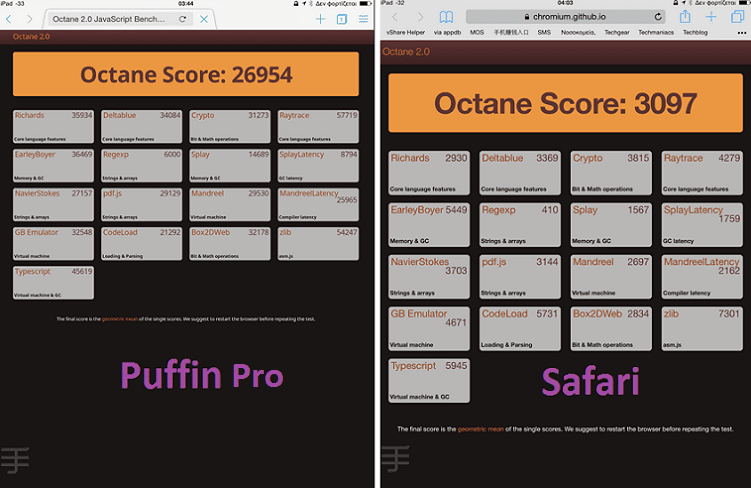Open Puffin tab switcher icon

[342, 19]
